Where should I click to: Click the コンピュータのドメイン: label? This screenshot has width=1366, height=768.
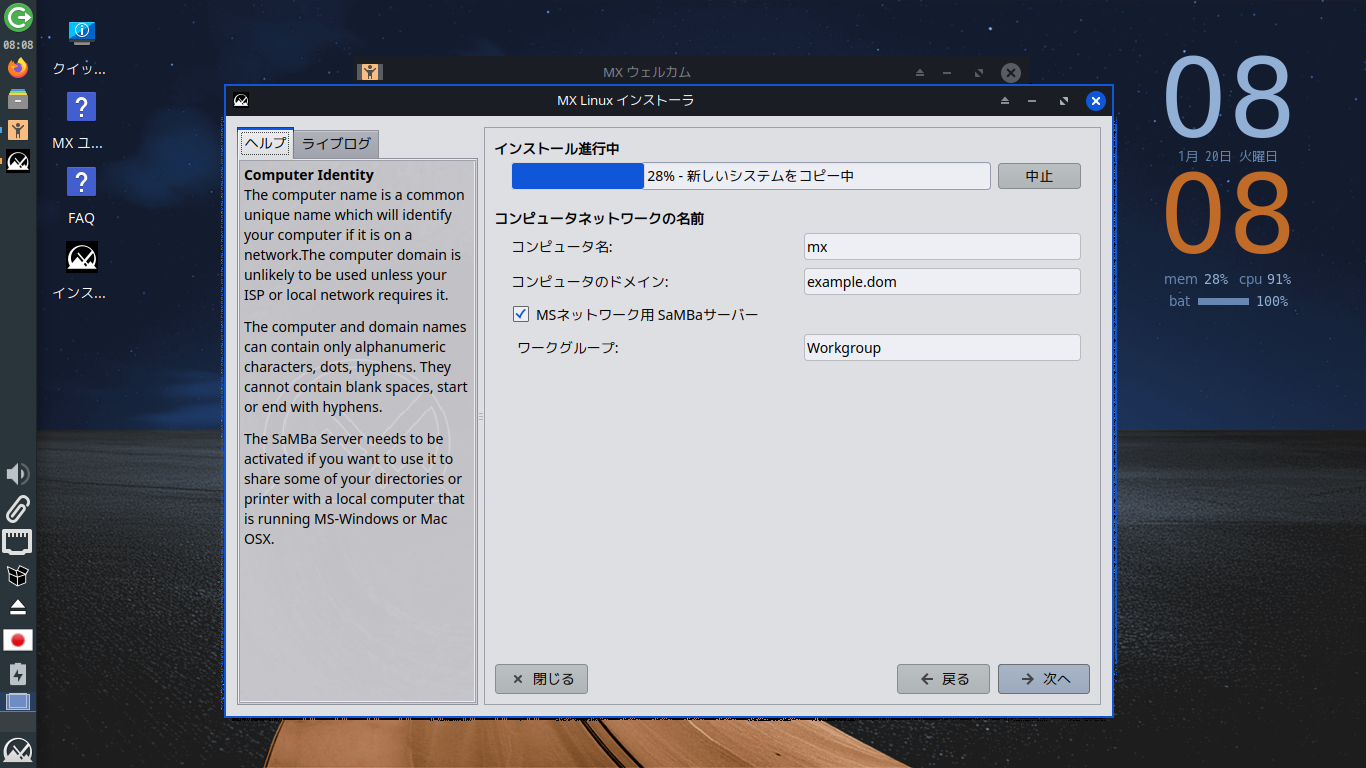[590, 282]
